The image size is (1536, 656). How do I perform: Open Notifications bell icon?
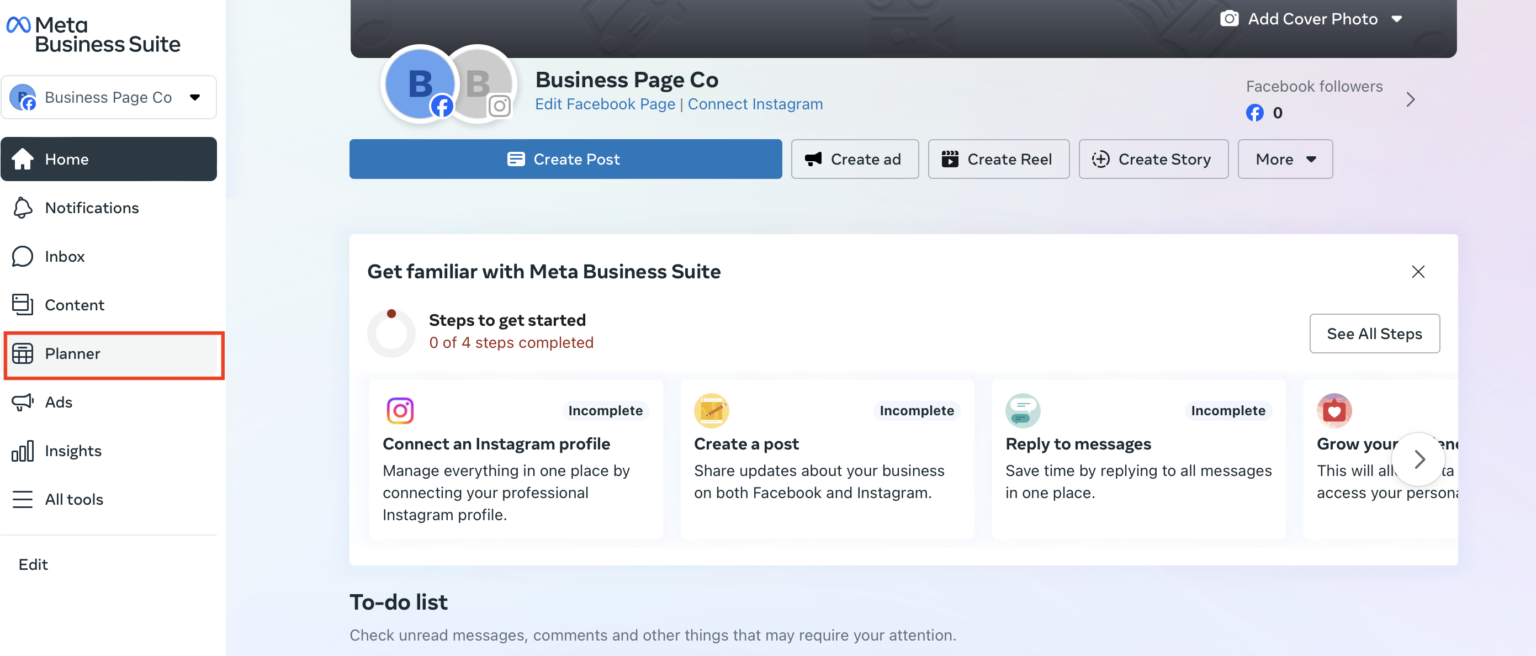pos(22,208)
